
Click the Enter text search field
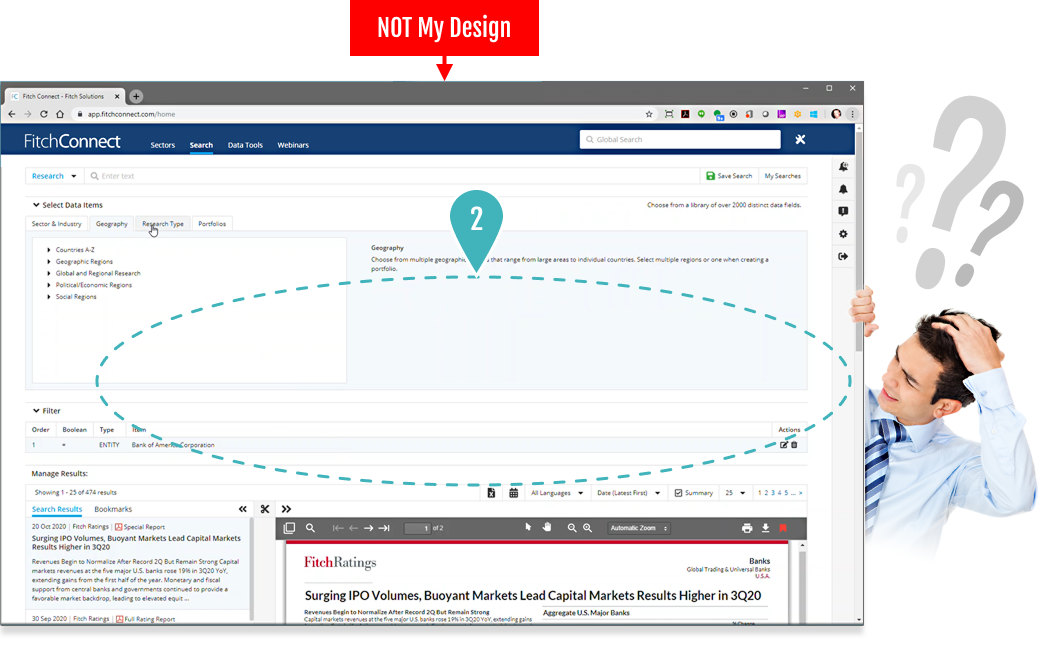(x=392, y=176)
